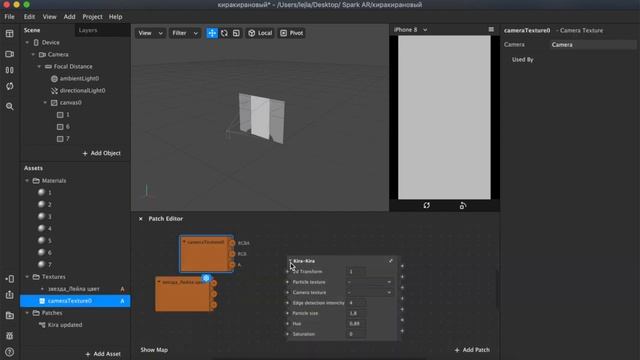Click the pause icon in left sidebar
The width and height of the screenshot is (640, 360).
pos(9,70)
